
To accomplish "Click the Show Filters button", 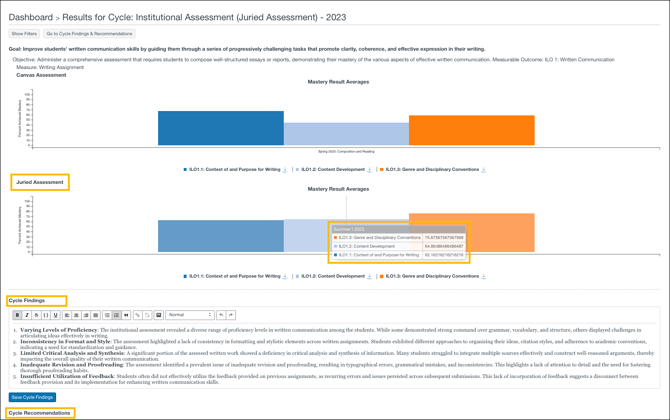I will 24,34.
